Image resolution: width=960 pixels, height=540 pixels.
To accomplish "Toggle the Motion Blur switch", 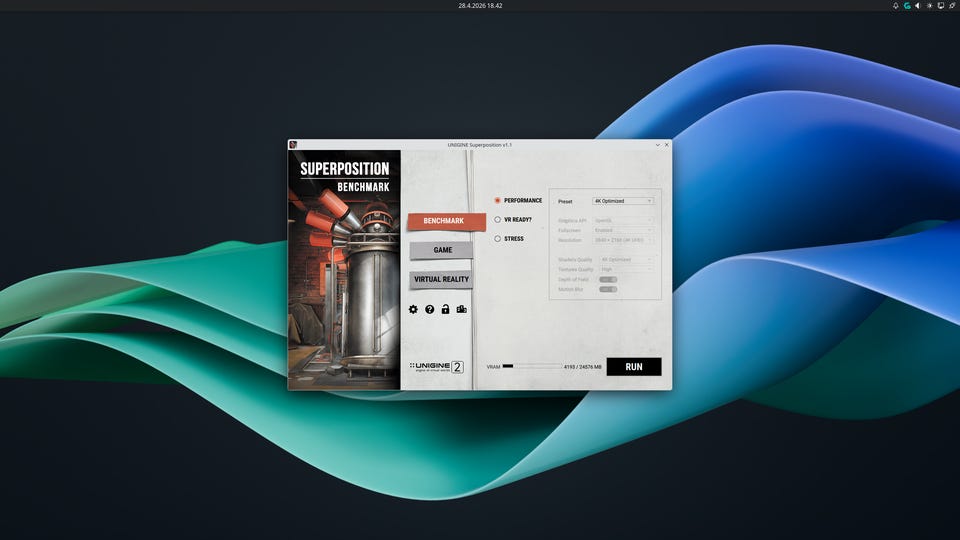I will [608, 289].
